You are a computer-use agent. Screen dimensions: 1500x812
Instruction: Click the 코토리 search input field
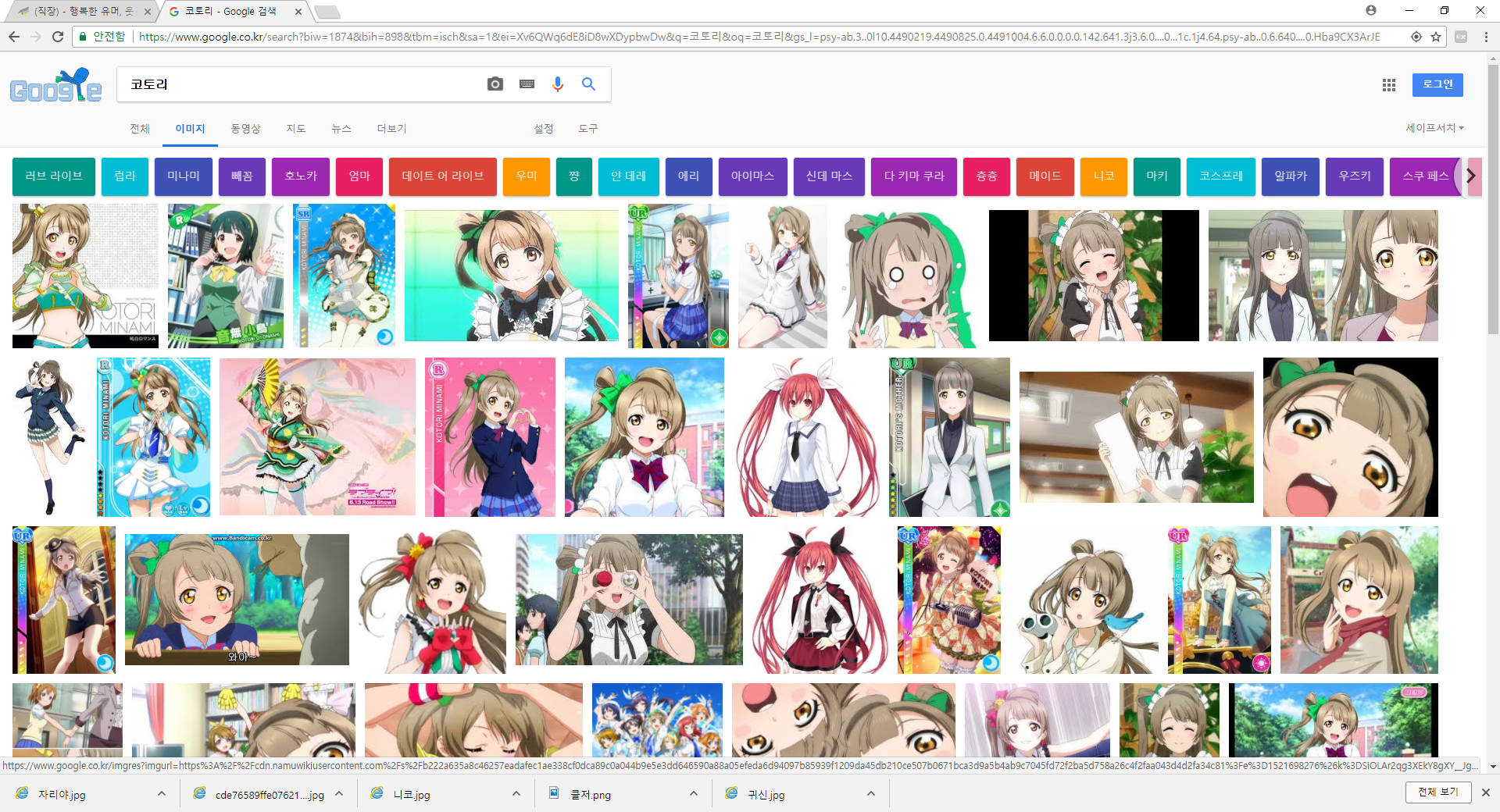(x=301, y=84)
